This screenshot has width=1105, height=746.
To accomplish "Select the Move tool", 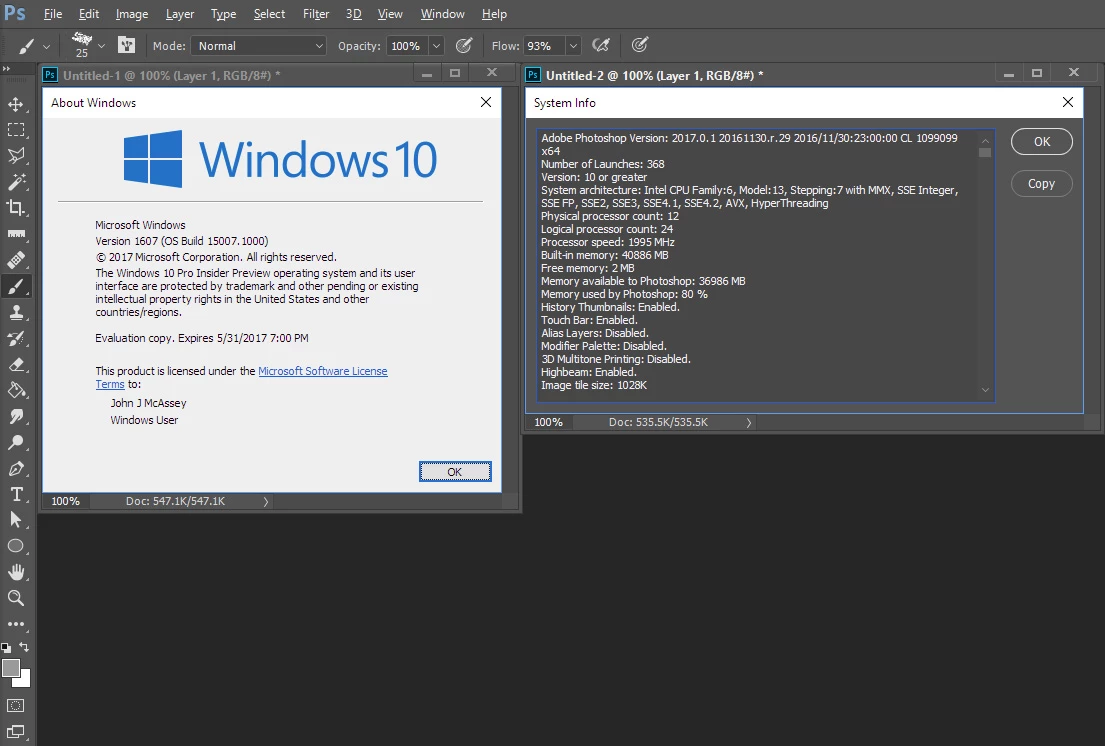I will click(16, 104).
